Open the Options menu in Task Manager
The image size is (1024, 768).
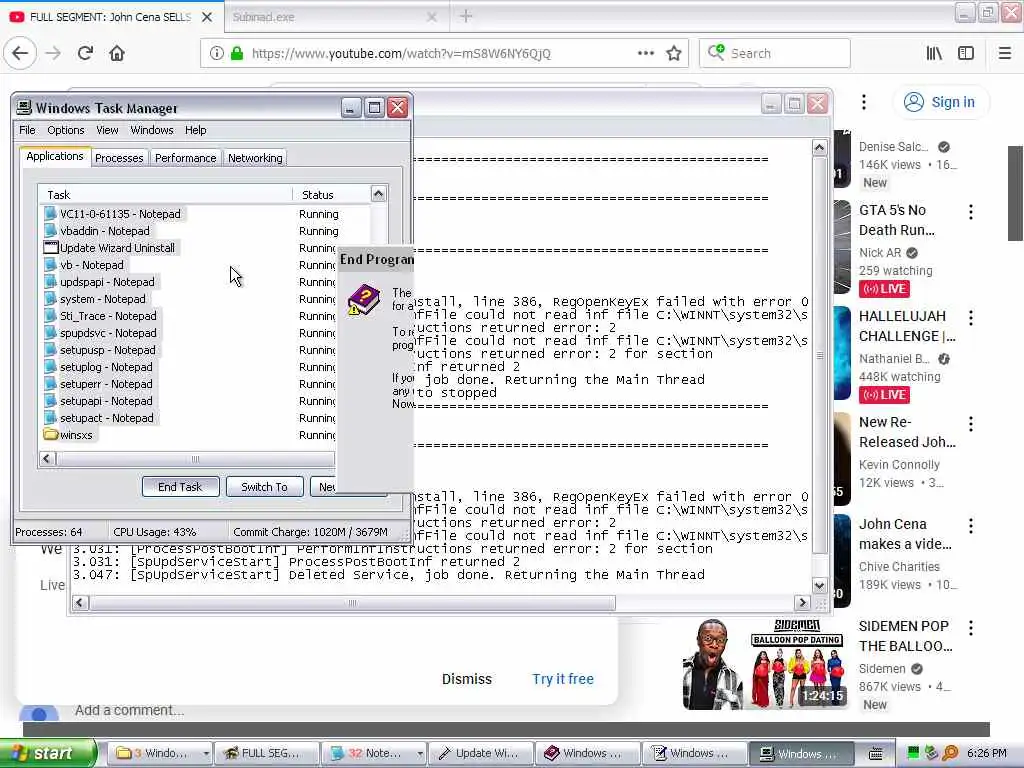tap(65, 130)
